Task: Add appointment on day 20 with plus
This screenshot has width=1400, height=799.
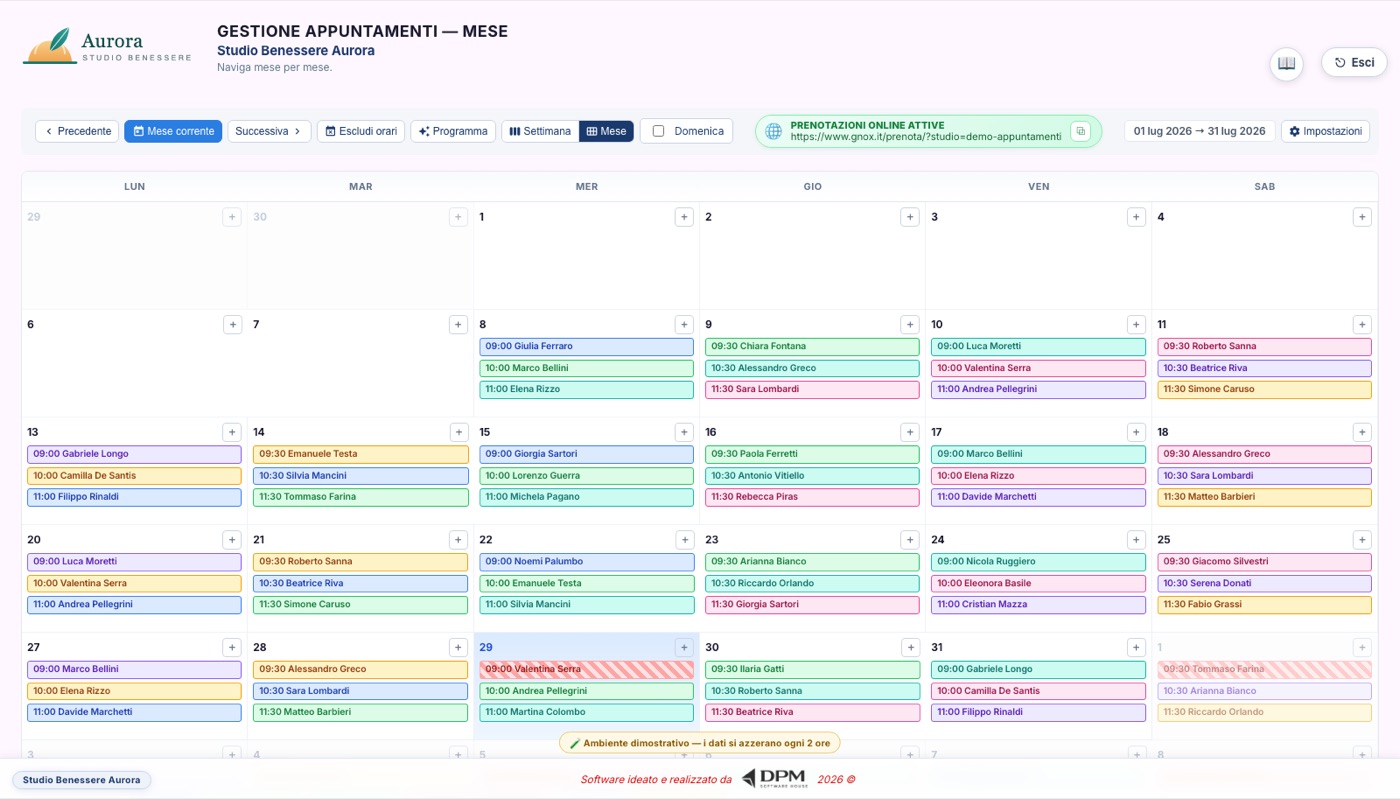Action: click(232, 540)
